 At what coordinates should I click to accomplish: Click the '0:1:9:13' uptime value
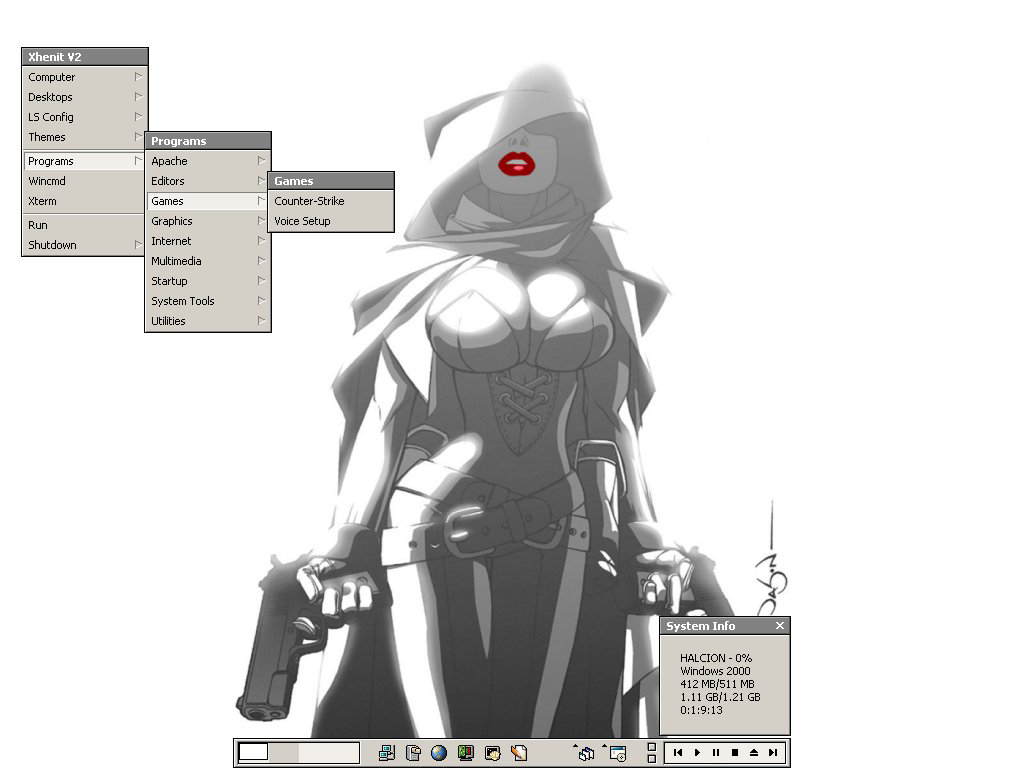701,710
